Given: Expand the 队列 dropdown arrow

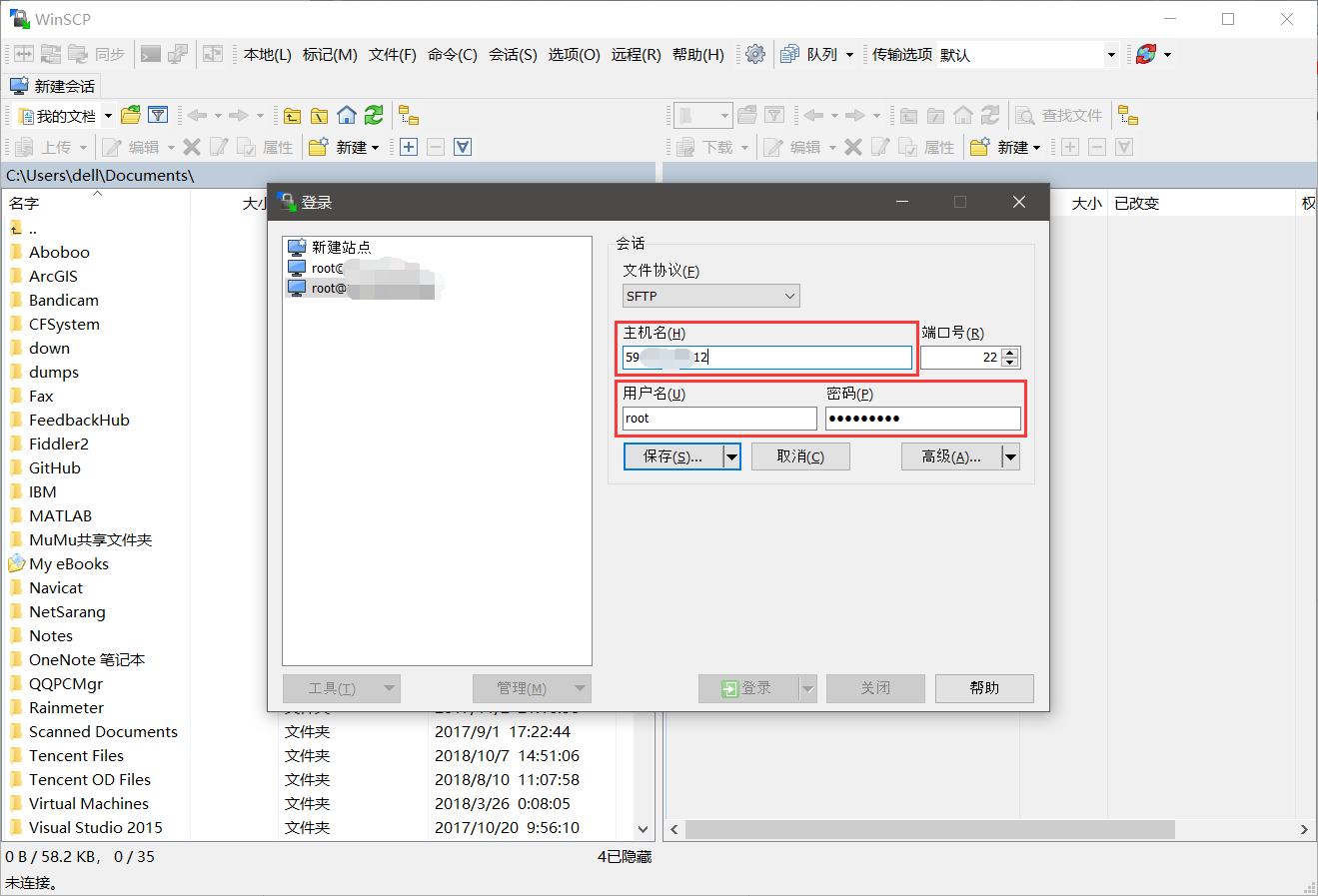Looking at the screenshot, I should click(850, 54).
